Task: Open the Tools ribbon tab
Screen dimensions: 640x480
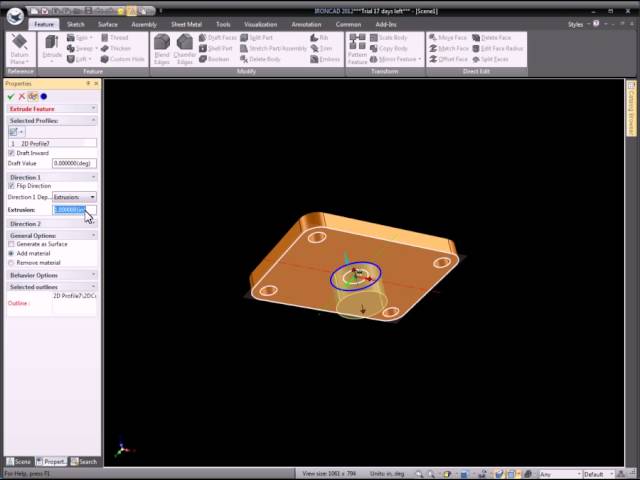Action: click(223, 24)
